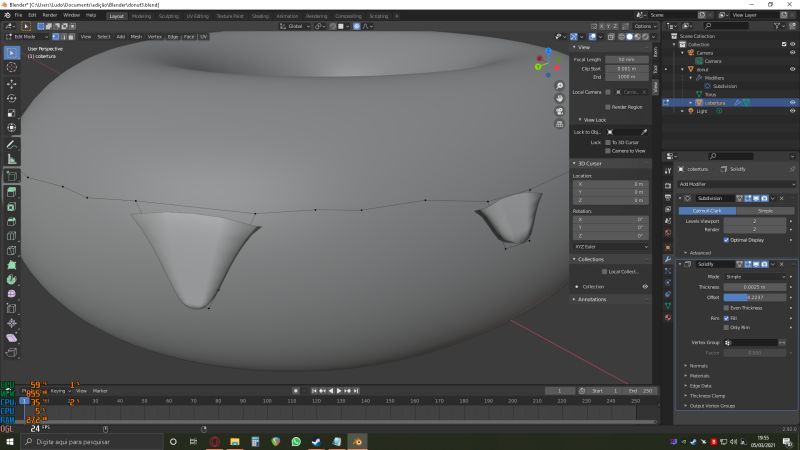This screenshot has width=800, height=450.
Task: Open the Render menu
Action: coord(49,15)
